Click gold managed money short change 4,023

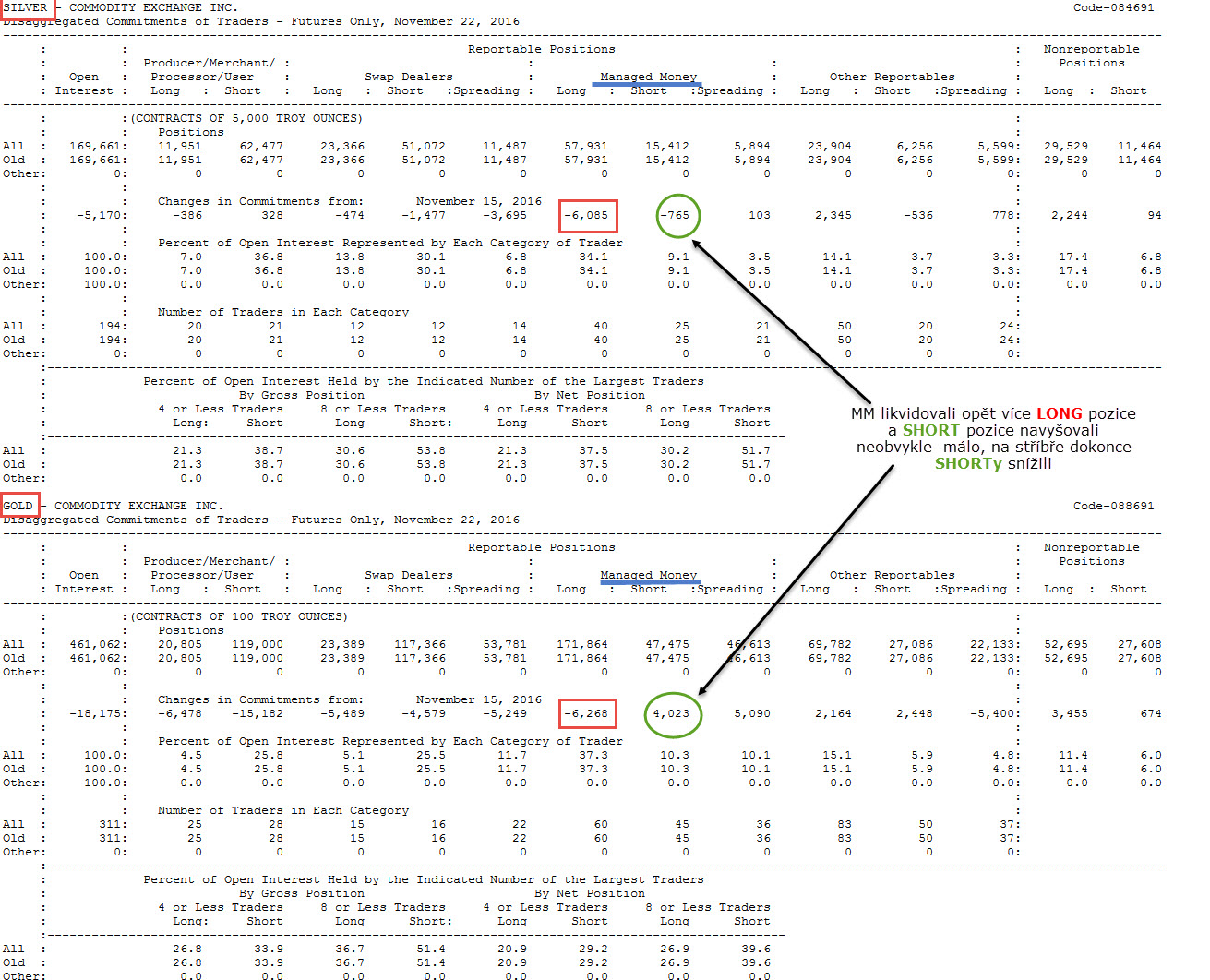pyautogui.click(x=671, y=713)
